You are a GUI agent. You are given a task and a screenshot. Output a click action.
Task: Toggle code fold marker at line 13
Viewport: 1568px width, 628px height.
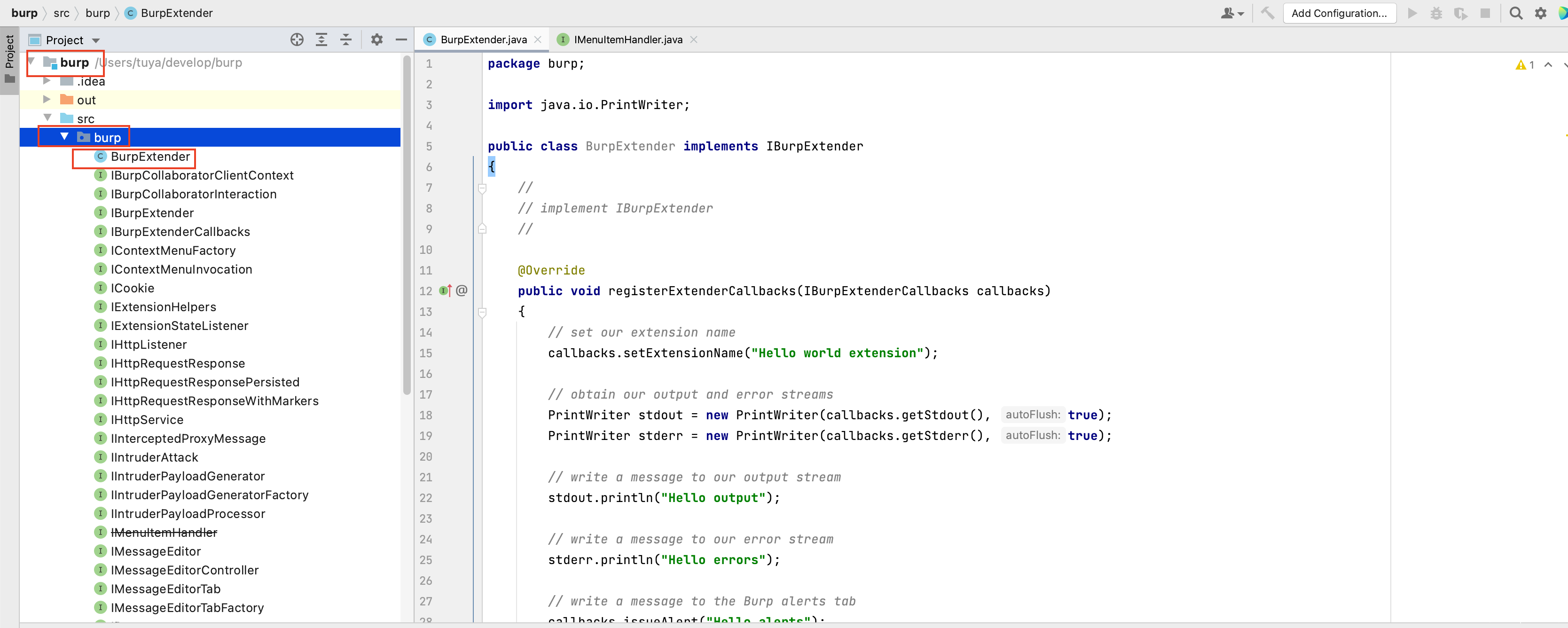point(482,312)
